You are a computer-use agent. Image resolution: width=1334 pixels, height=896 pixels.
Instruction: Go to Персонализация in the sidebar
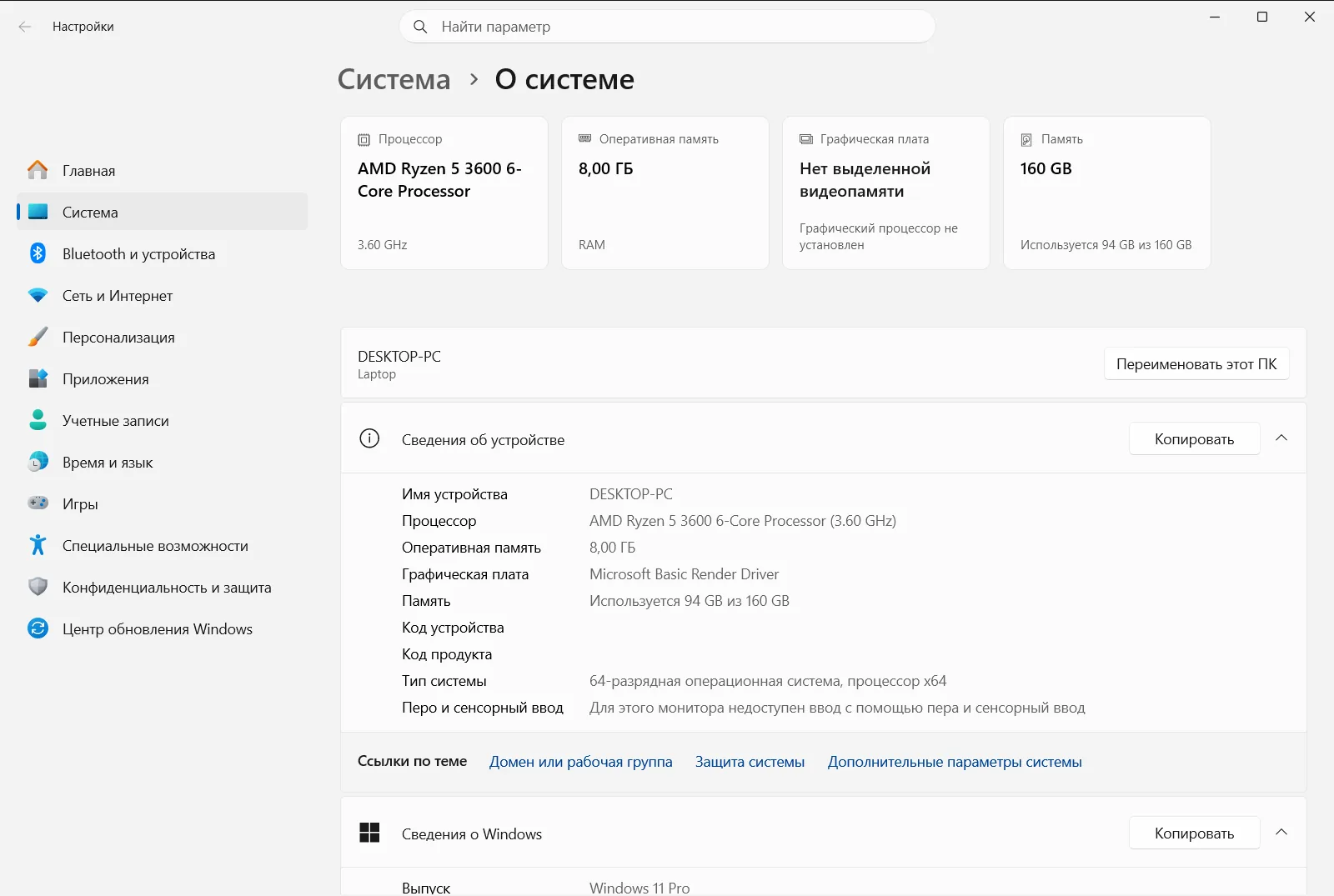[x=163, y=337]
